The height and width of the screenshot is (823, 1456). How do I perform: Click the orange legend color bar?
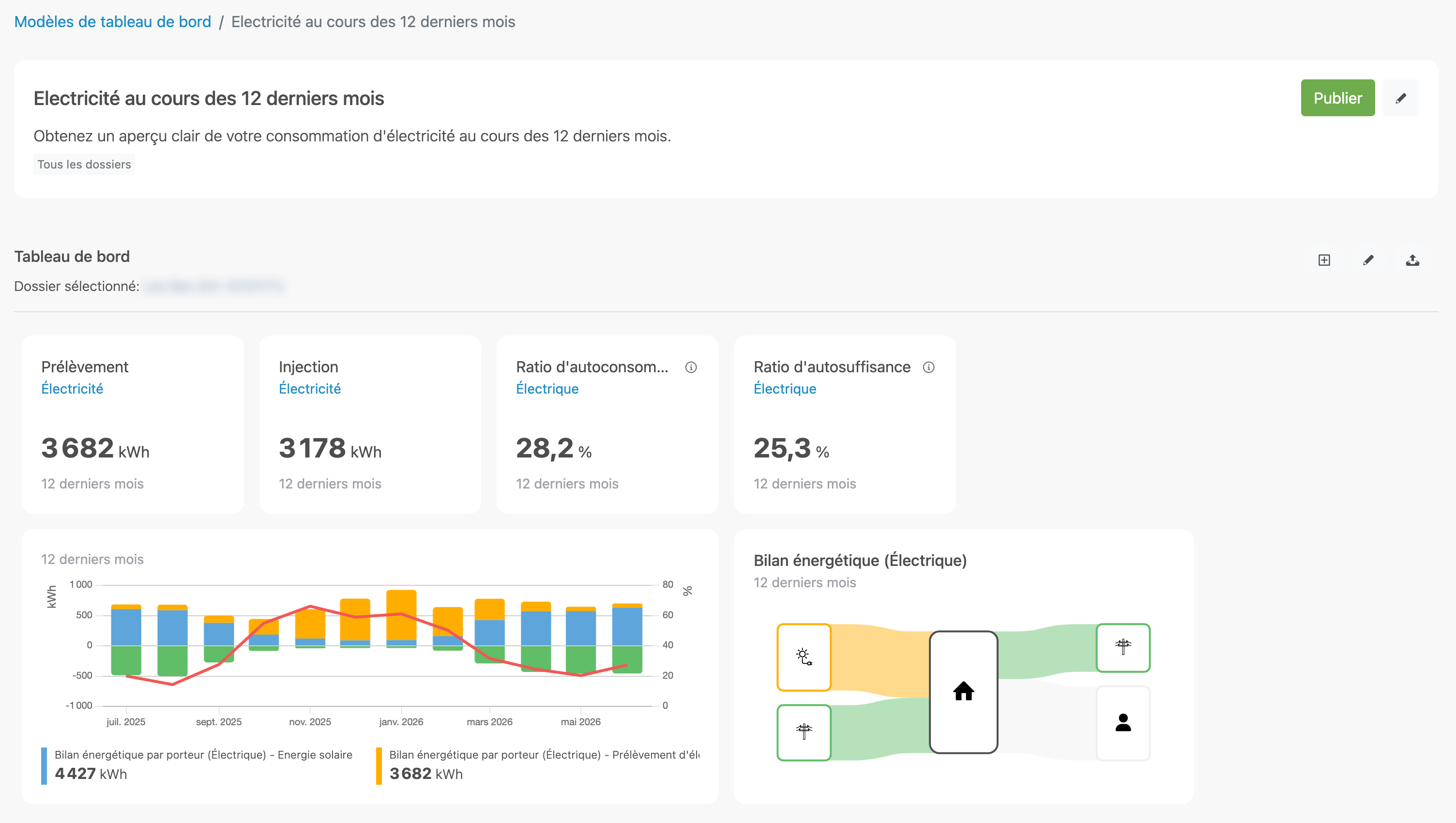[379, 766]
